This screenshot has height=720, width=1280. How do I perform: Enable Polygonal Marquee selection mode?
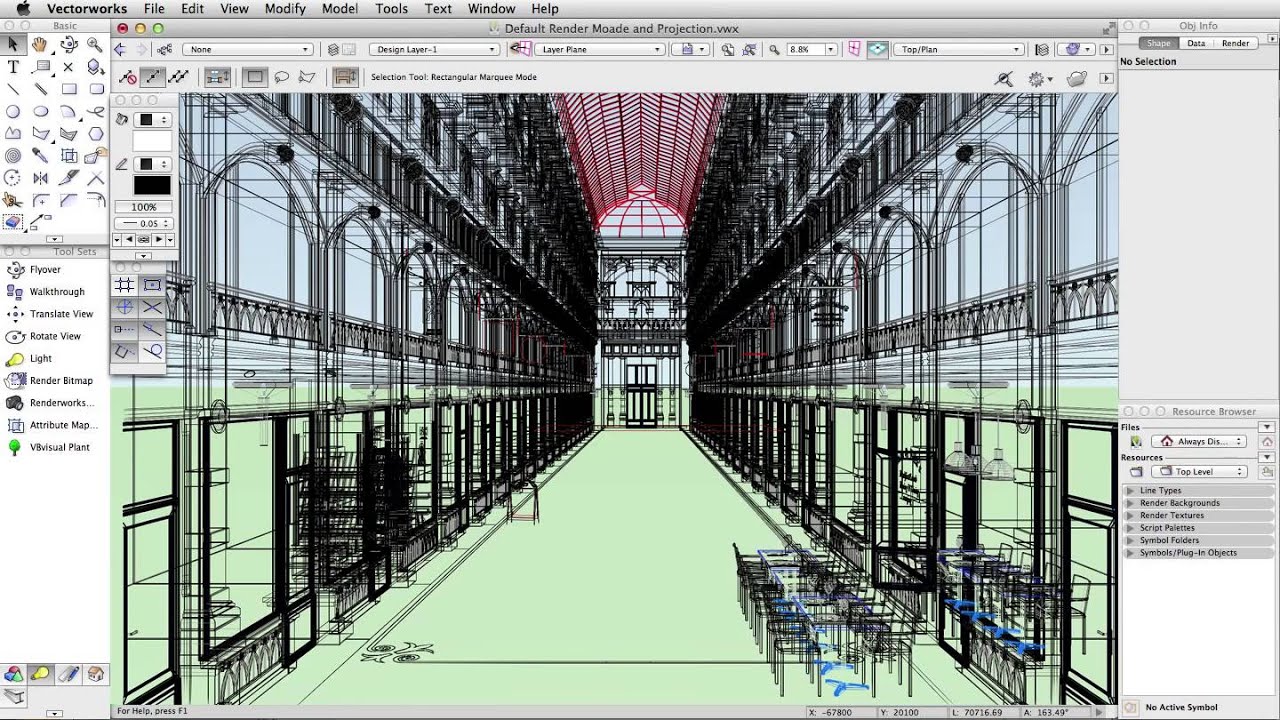306,77
